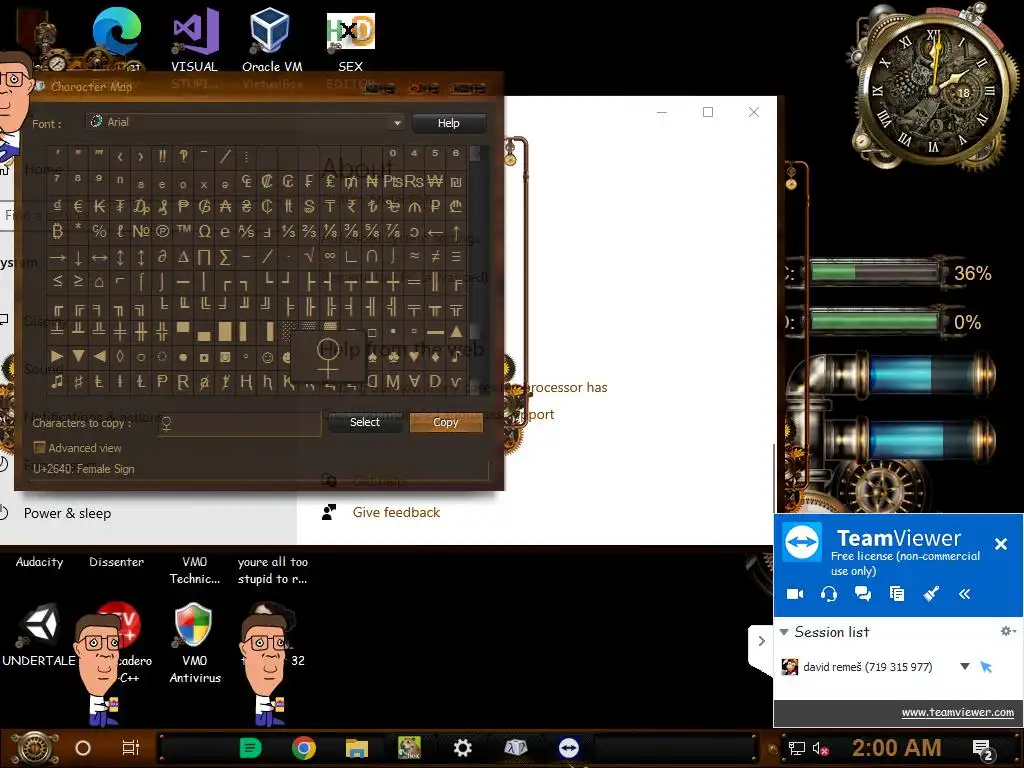1024x768 pixels.
Task: Open the Give feedback link in Settings
Action: pos(396,513)
